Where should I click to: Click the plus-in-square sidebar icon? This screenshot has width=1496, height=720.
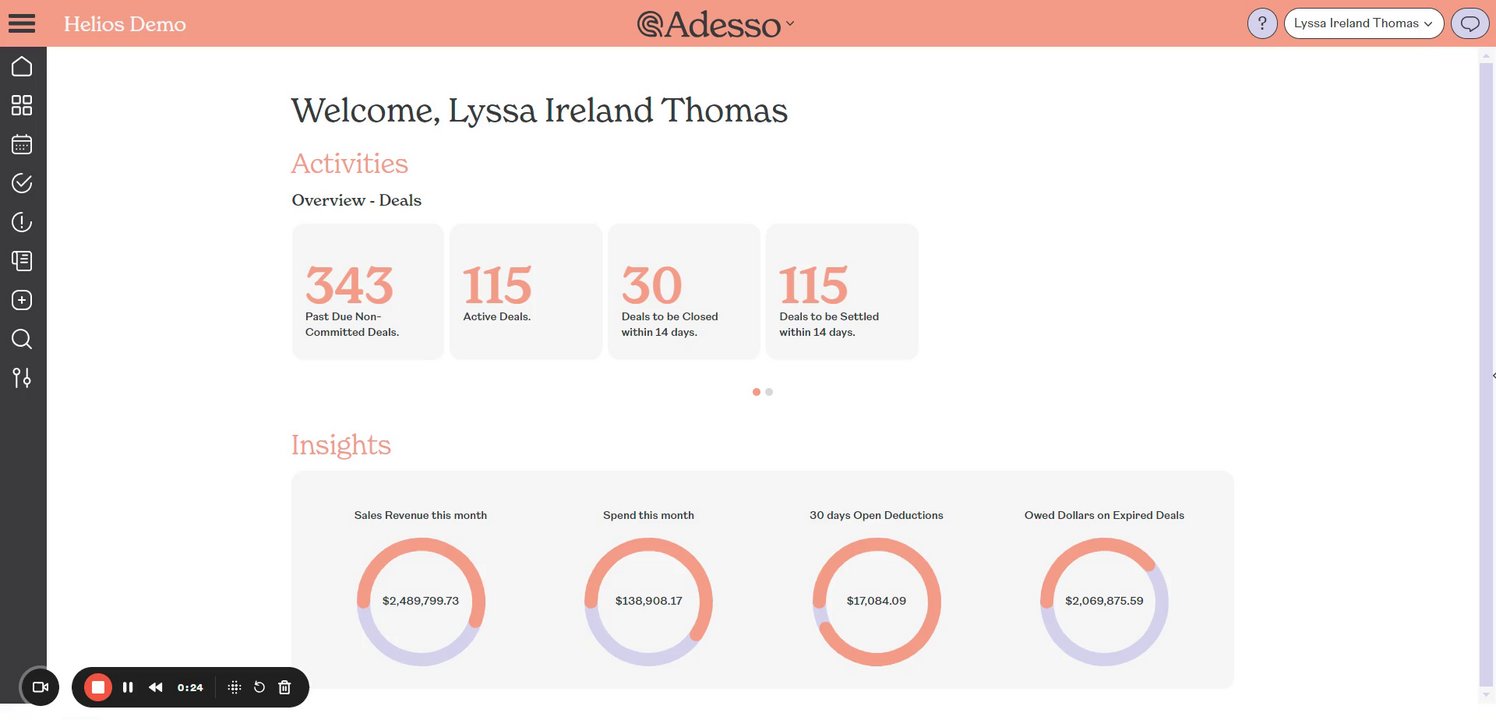22,300
